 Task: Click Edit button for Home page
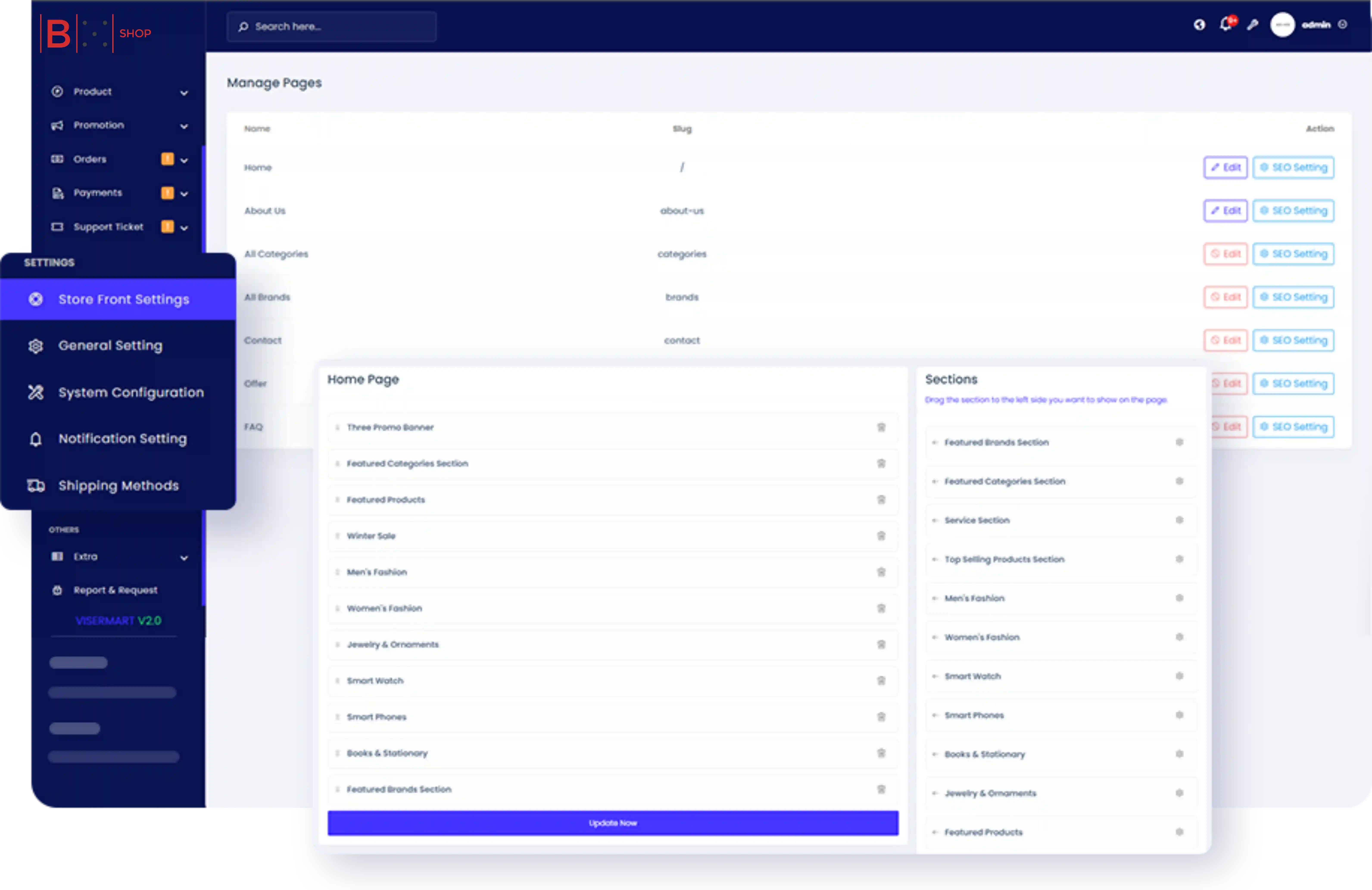(x=1225, y=167)
